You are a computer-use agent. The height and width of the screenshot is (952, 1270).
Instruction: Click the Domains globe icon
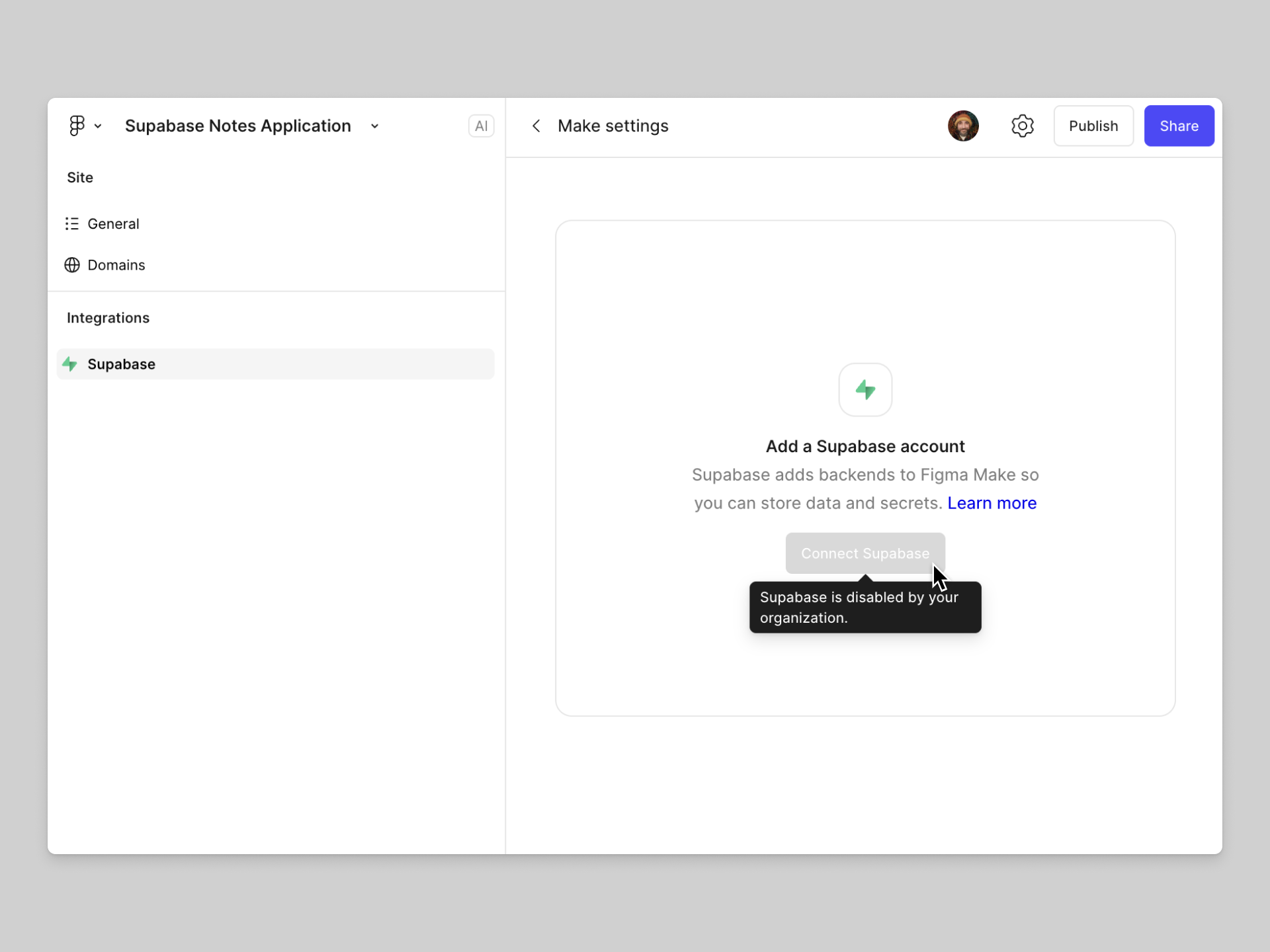[71, 265]
